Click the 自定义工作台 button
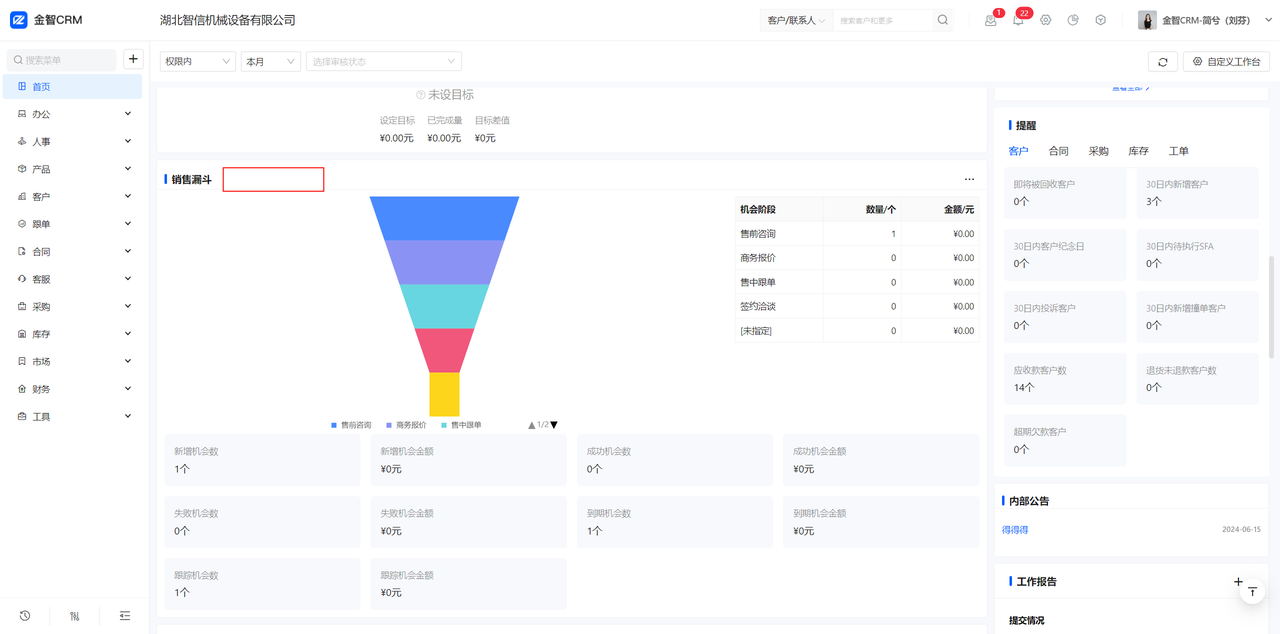1280x634 pixels. point(1226,61)
